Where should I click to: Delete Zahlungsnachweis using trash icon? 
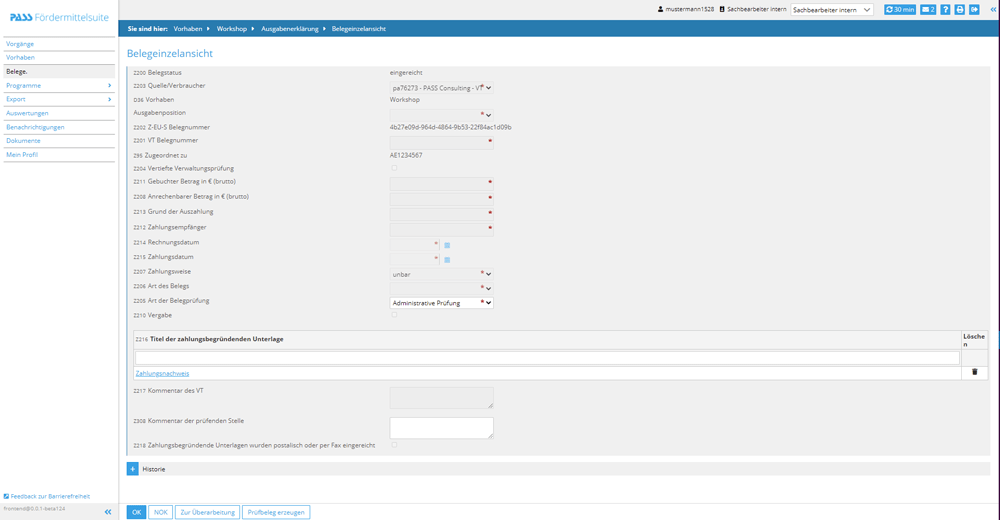pyautogui.click(x=975, y=372)
